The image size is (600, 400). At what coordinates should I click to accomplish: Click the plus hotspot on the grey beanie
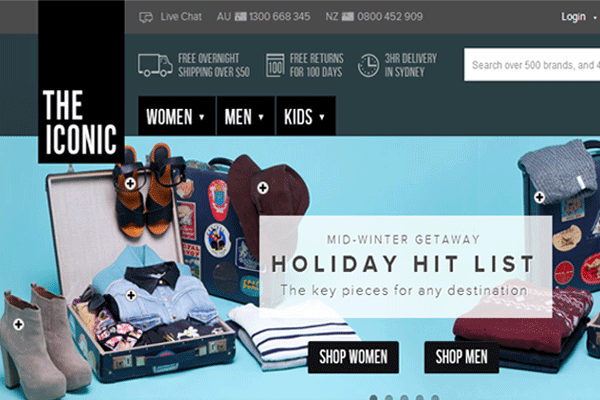[x=540, y=198]
